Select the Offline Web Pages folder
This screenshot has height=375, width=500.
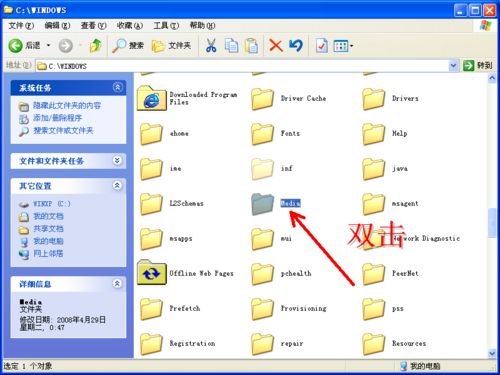coord(186,273)
